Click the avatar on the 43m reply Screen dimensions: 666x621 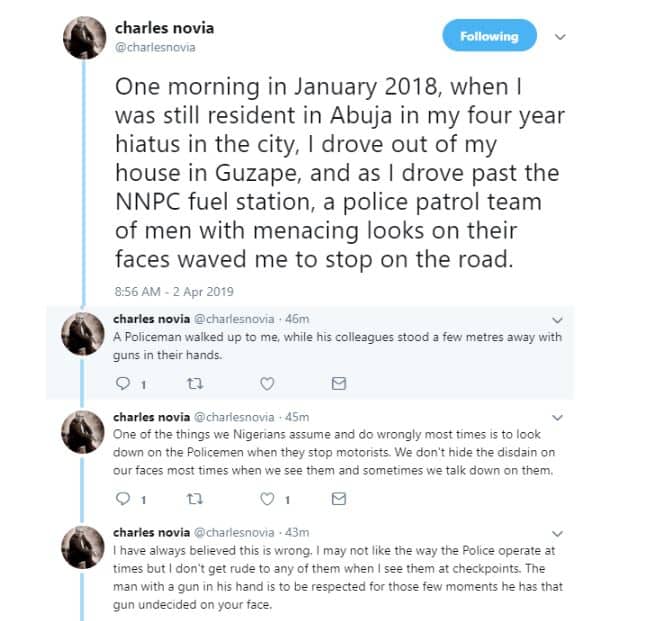point(83,546)
